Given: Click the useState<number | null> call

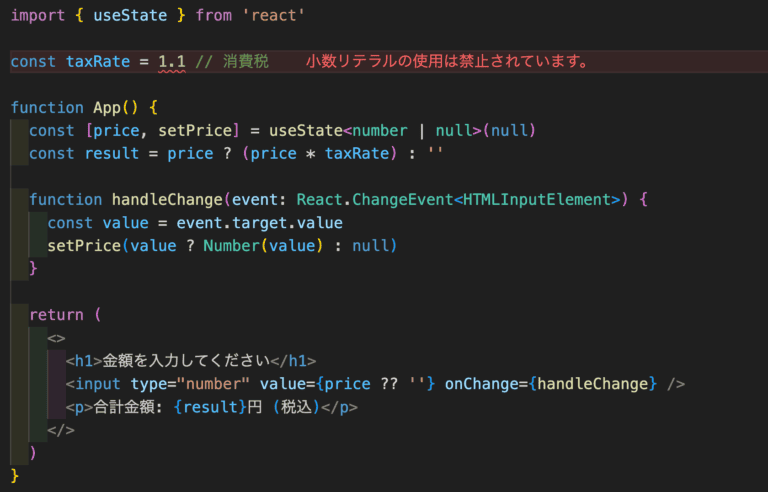Looking at the screenshot, I should point(402,130).
